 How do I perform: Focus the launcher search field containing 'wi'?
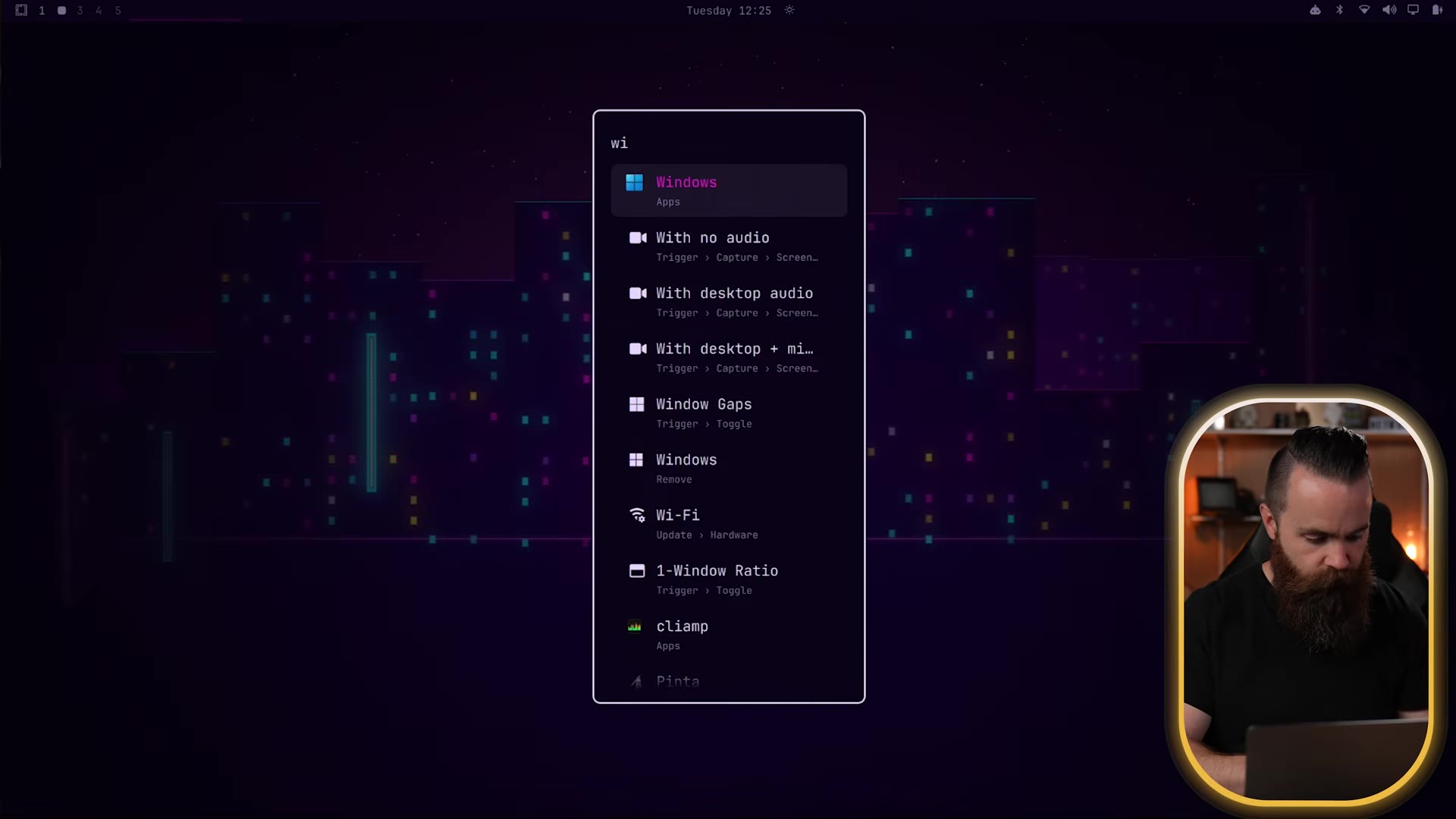729,143
